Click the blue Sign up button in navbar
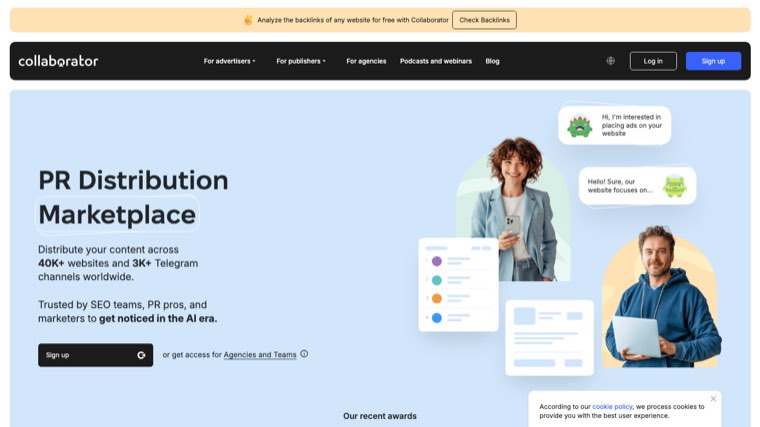 [x=713, y=61]
